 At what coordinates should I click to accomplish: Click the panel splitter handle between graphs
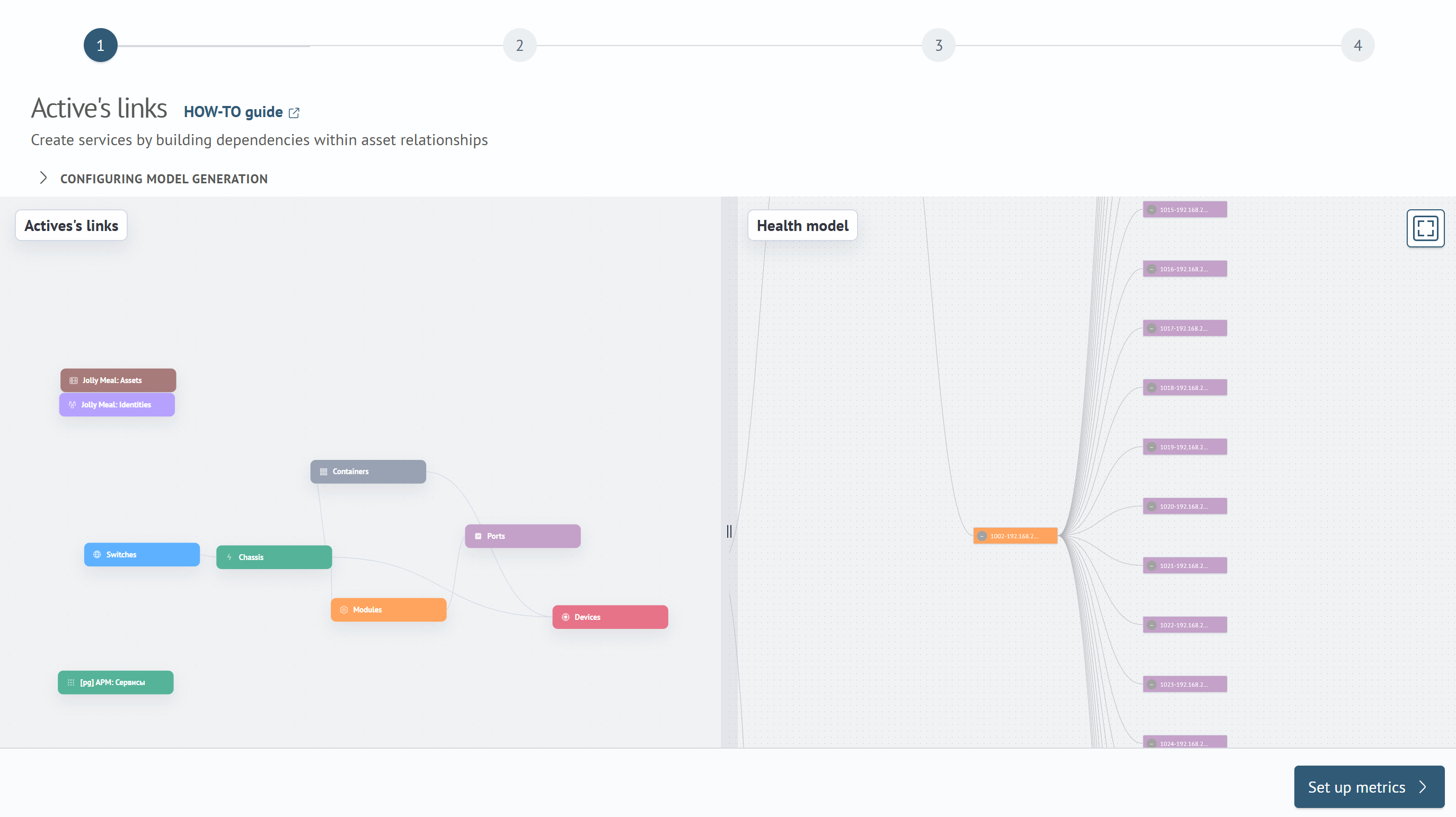(x=729, y=531)
